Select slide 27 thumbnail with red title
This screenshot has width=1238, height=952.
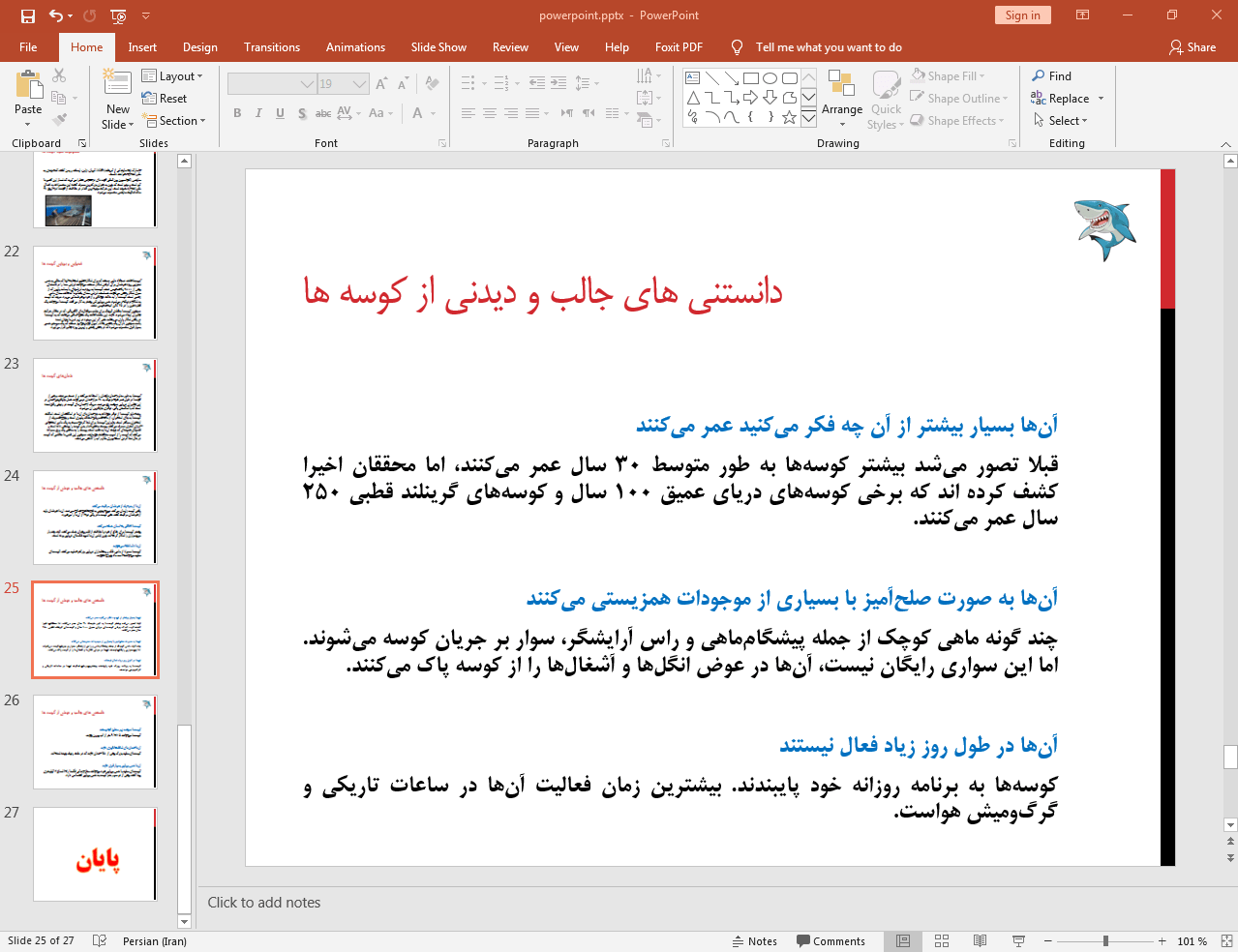[95, 854]
